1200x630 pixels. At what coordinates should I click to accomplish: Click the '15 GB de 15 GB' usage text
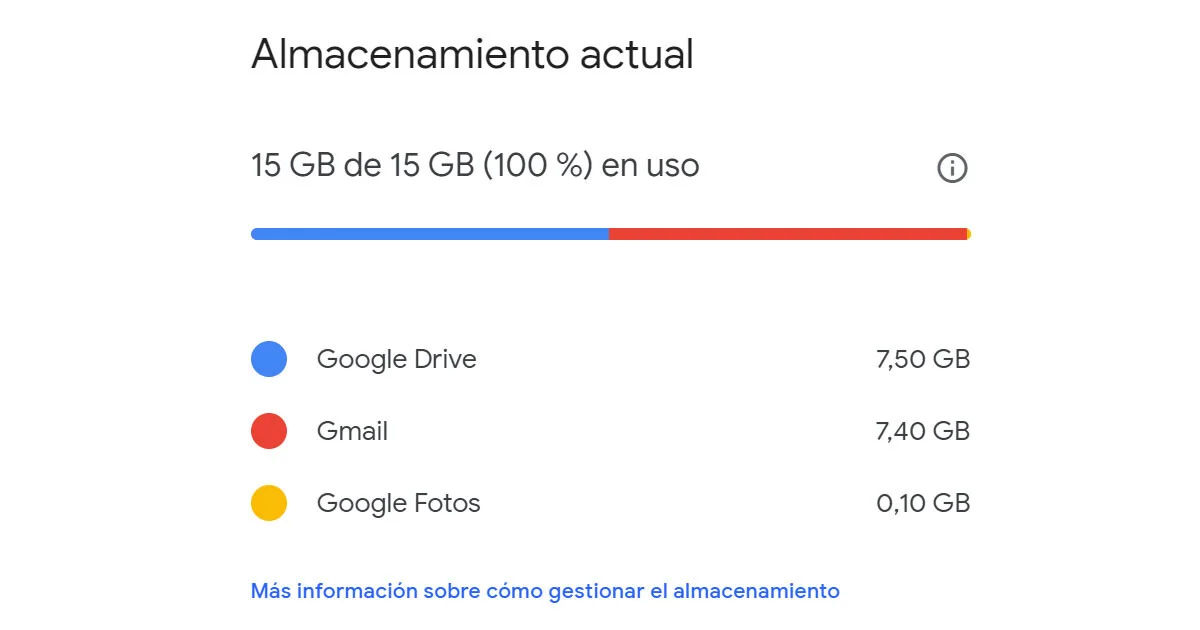475,166
